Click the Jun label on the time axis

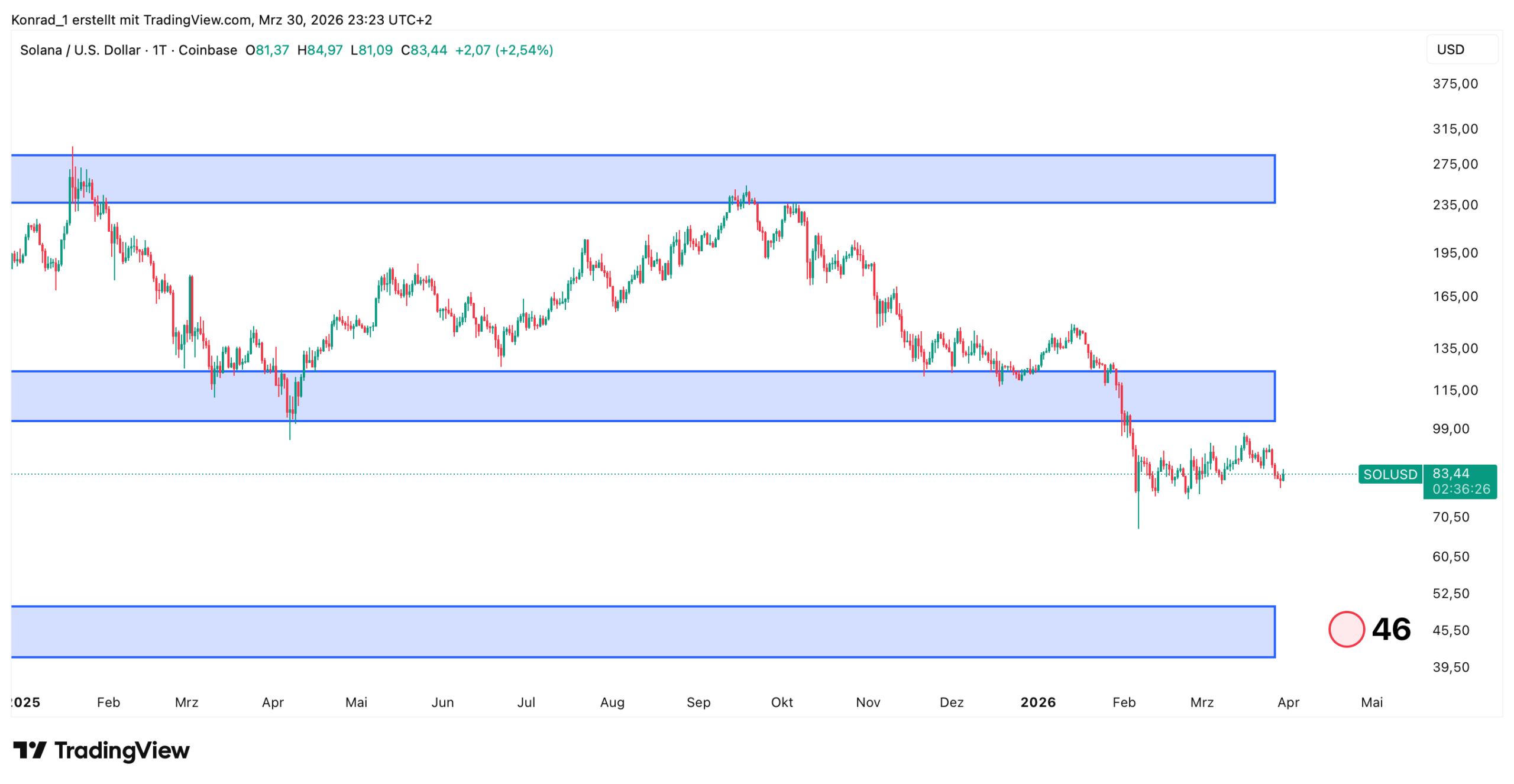pyautogui.click(x=442, y=702)
